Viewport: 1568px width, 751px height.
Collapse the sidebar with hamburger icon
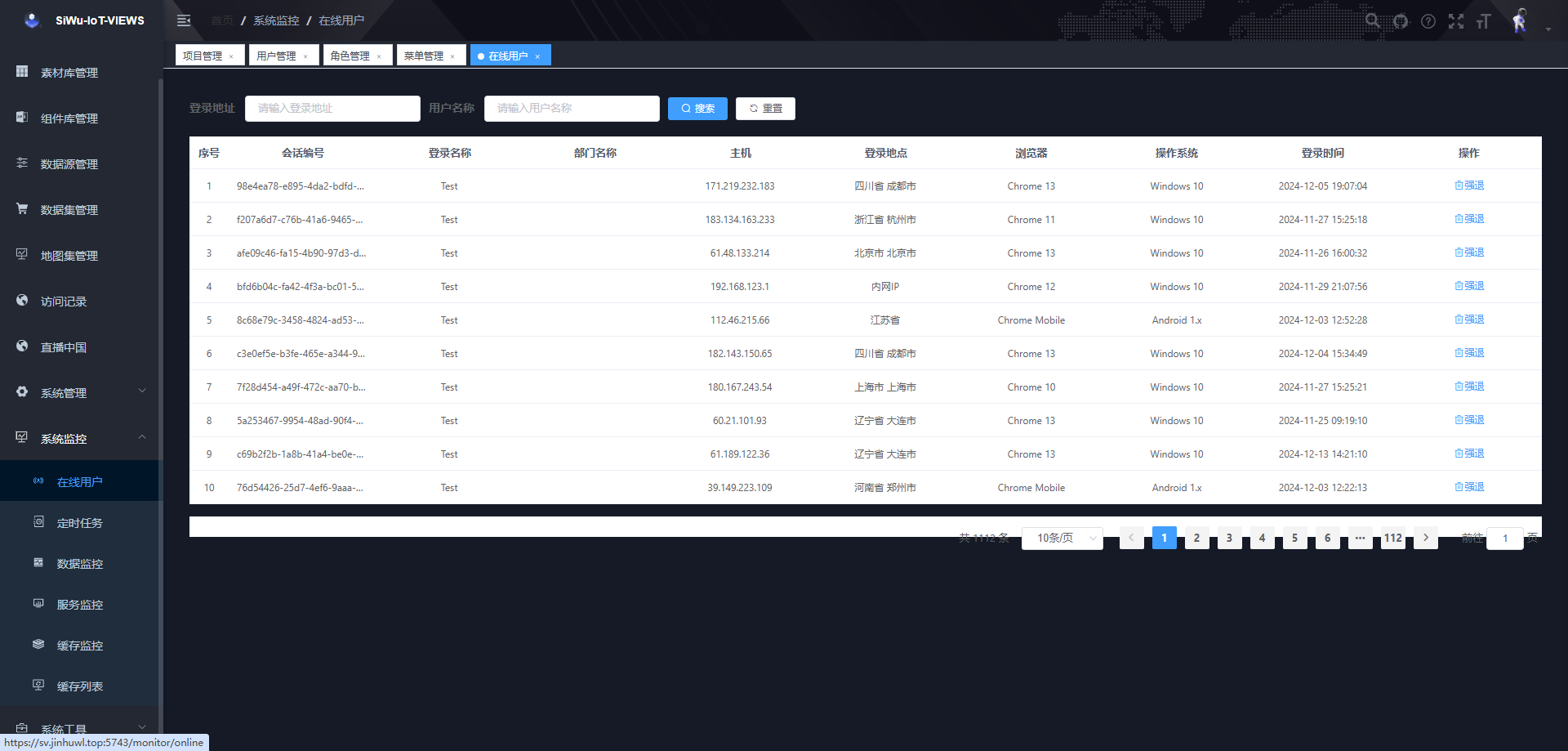pyautogui.click(x=184, y=20)
